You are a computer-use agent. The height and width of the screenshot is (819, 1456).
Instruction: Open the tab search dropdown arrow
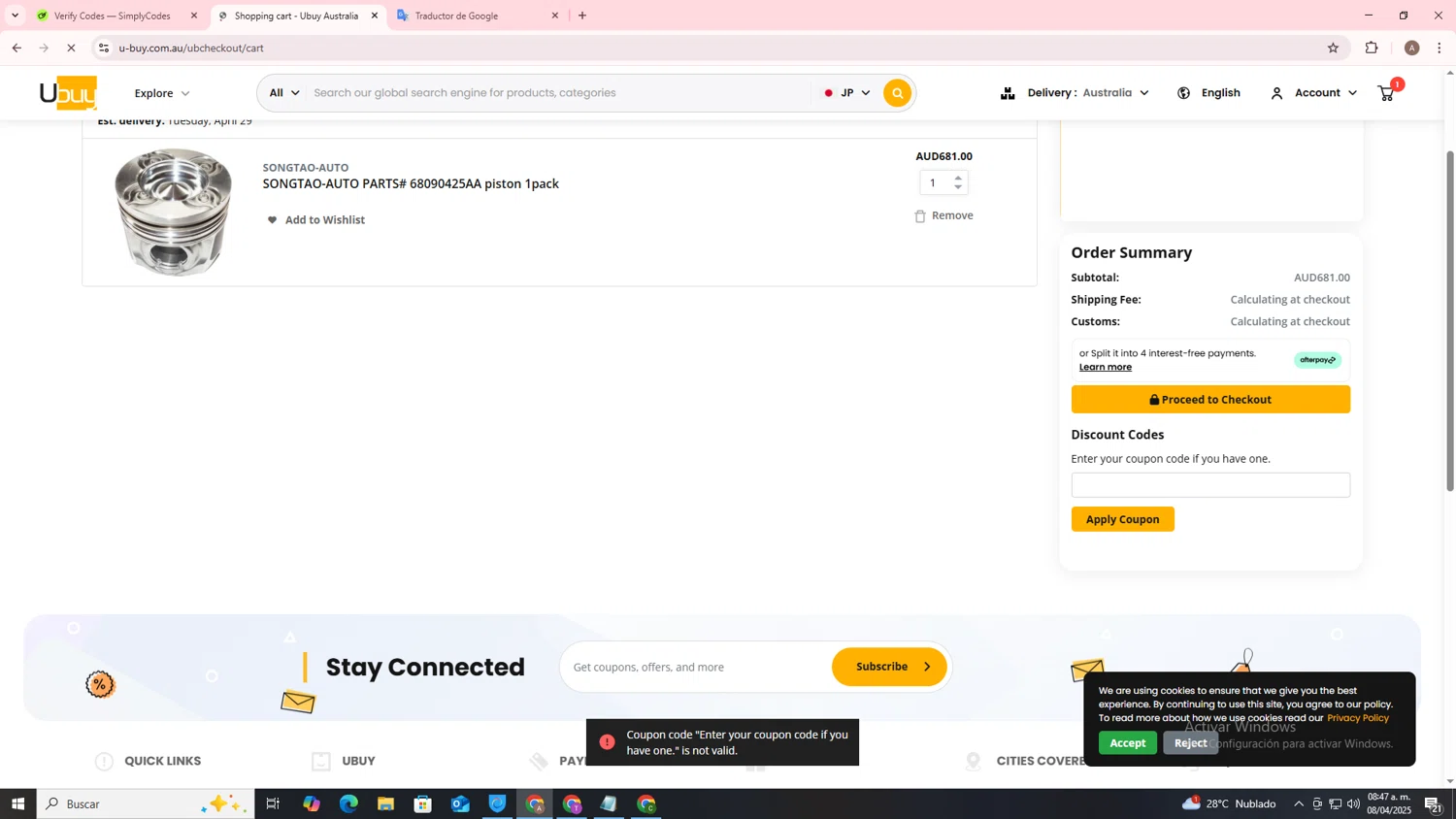(x=15, y=16)
